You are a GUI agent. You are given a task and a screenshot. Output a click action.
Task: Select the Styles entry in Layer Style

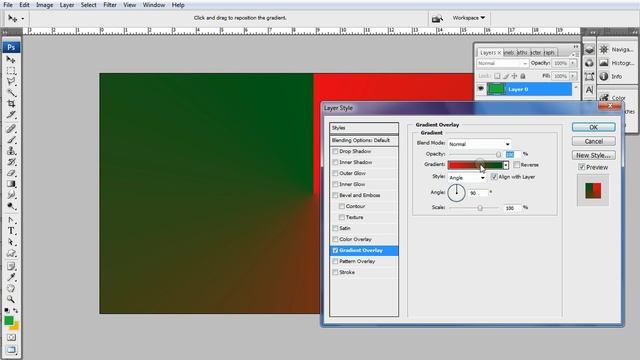(364, 128)
